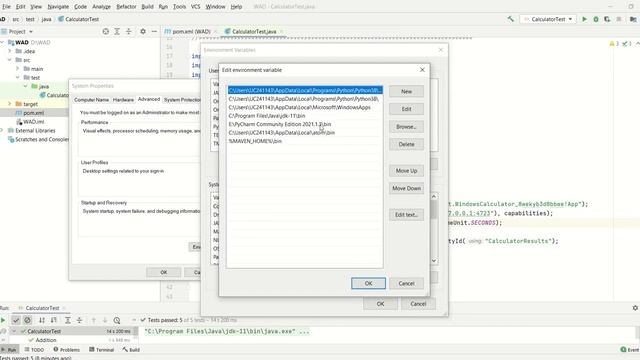The height and width of the screenshot is (360, 640).
Task: Open the TODO tool window
Action: coord(34,350)
